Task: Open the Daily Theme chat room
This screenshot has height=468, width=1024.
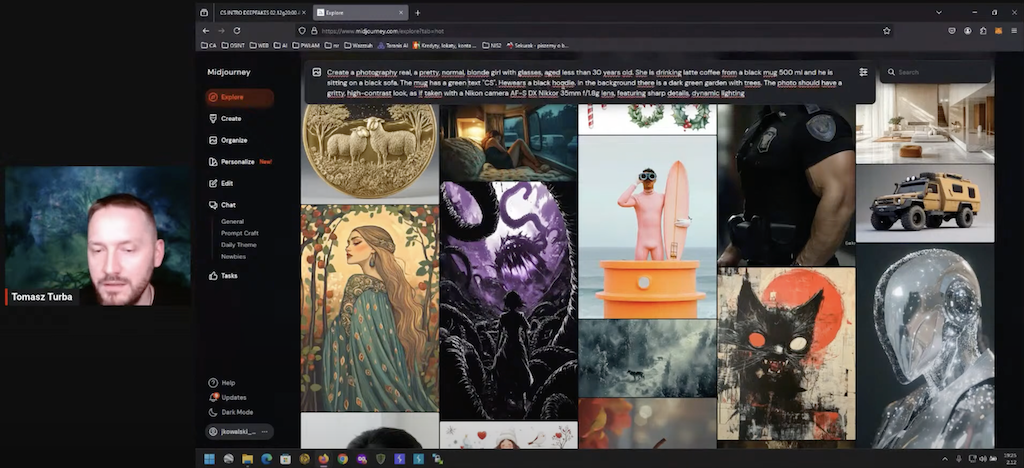Action: tap(238, 245)
